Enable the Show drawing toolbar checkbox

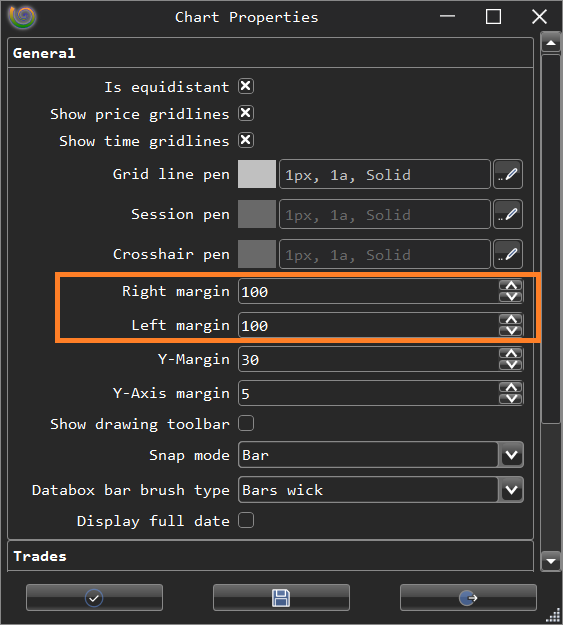[x=246, y=423]
